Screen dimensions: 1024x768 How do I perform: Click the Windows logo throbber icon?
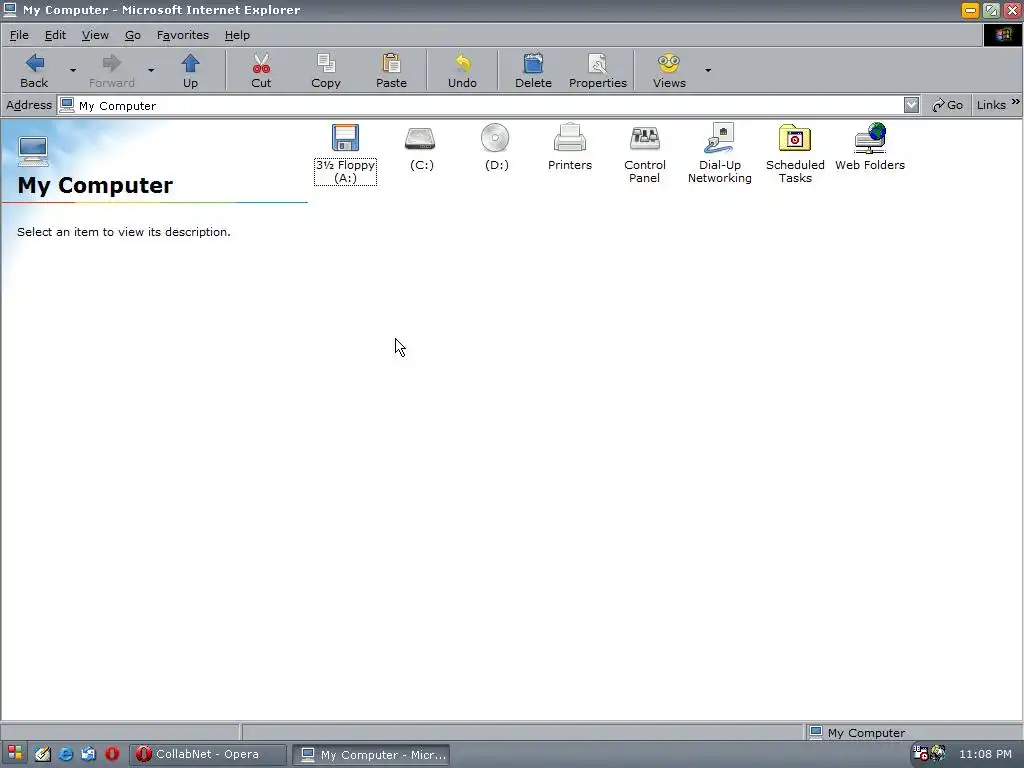point(1003,35)
